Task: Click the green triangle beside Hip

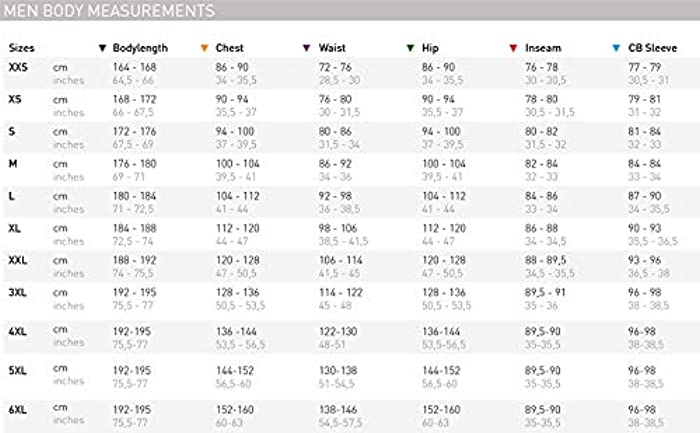Action: [410, 48]
